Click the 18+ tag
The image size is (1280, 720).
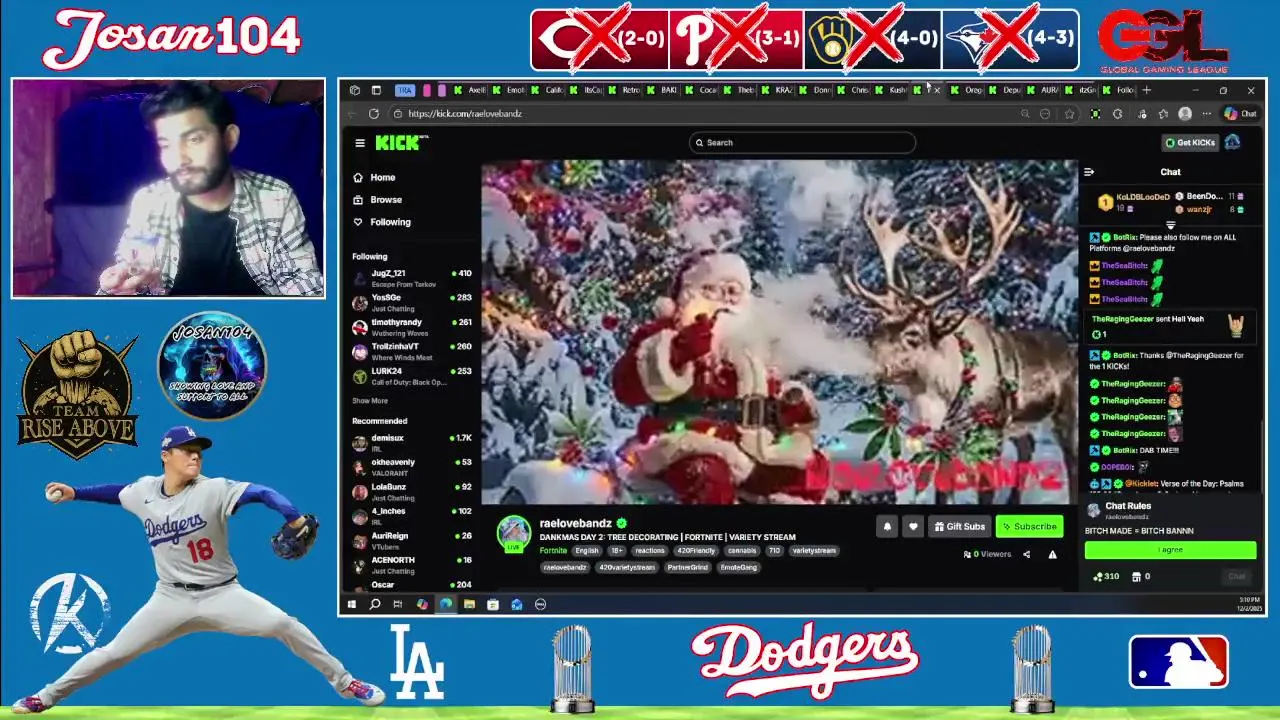tap(617, 550)
